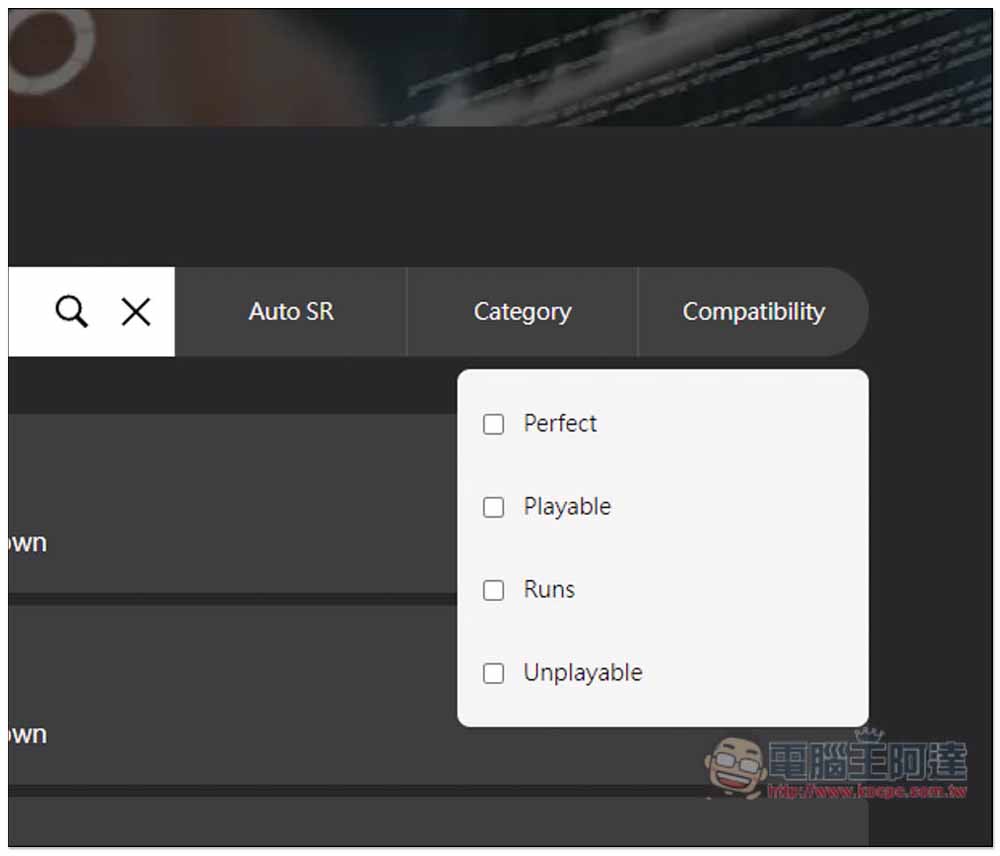Toggle the Unplayable checkbox
This screenshot has height=856, width=1000.
tap(493, 673)
